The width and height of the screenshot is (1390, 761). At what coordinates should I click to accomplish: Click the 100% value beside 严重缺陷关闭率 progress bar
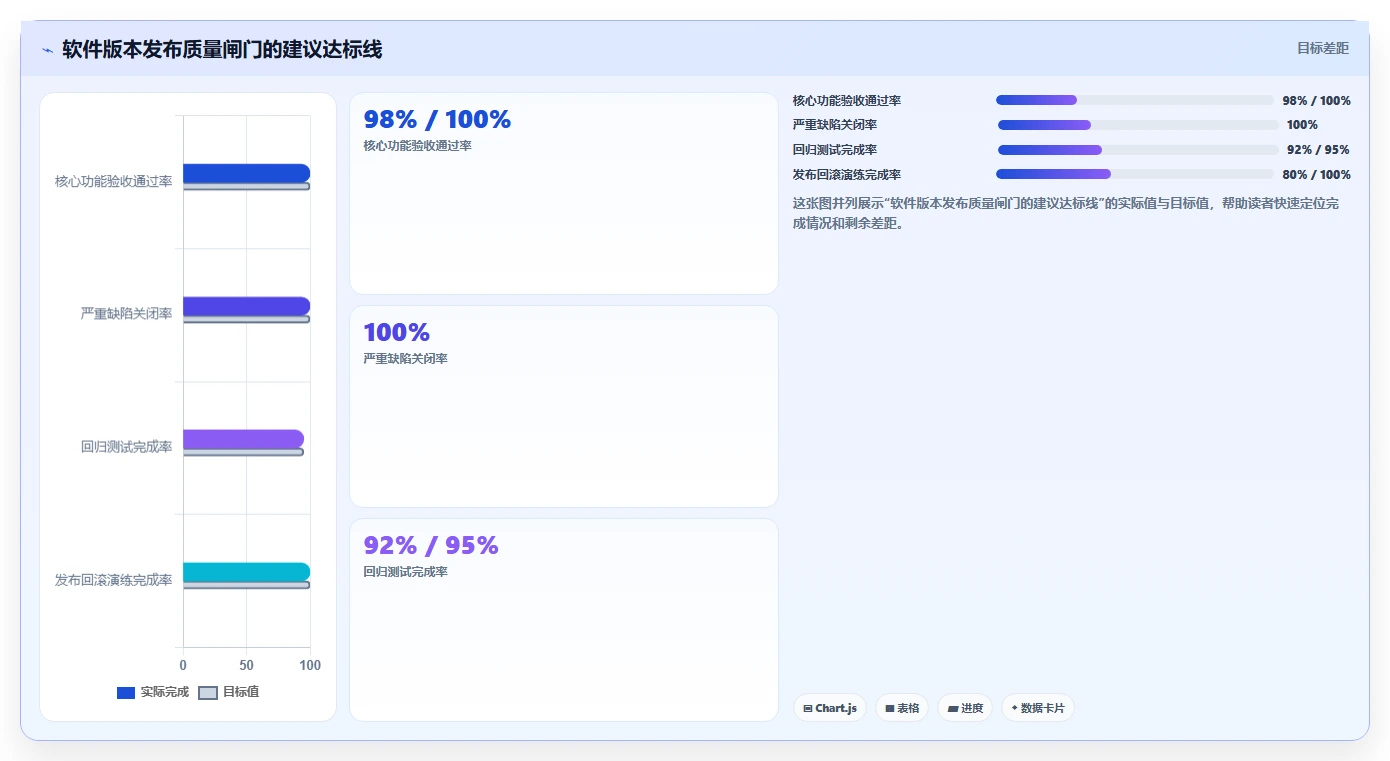tap(1302, 125)
